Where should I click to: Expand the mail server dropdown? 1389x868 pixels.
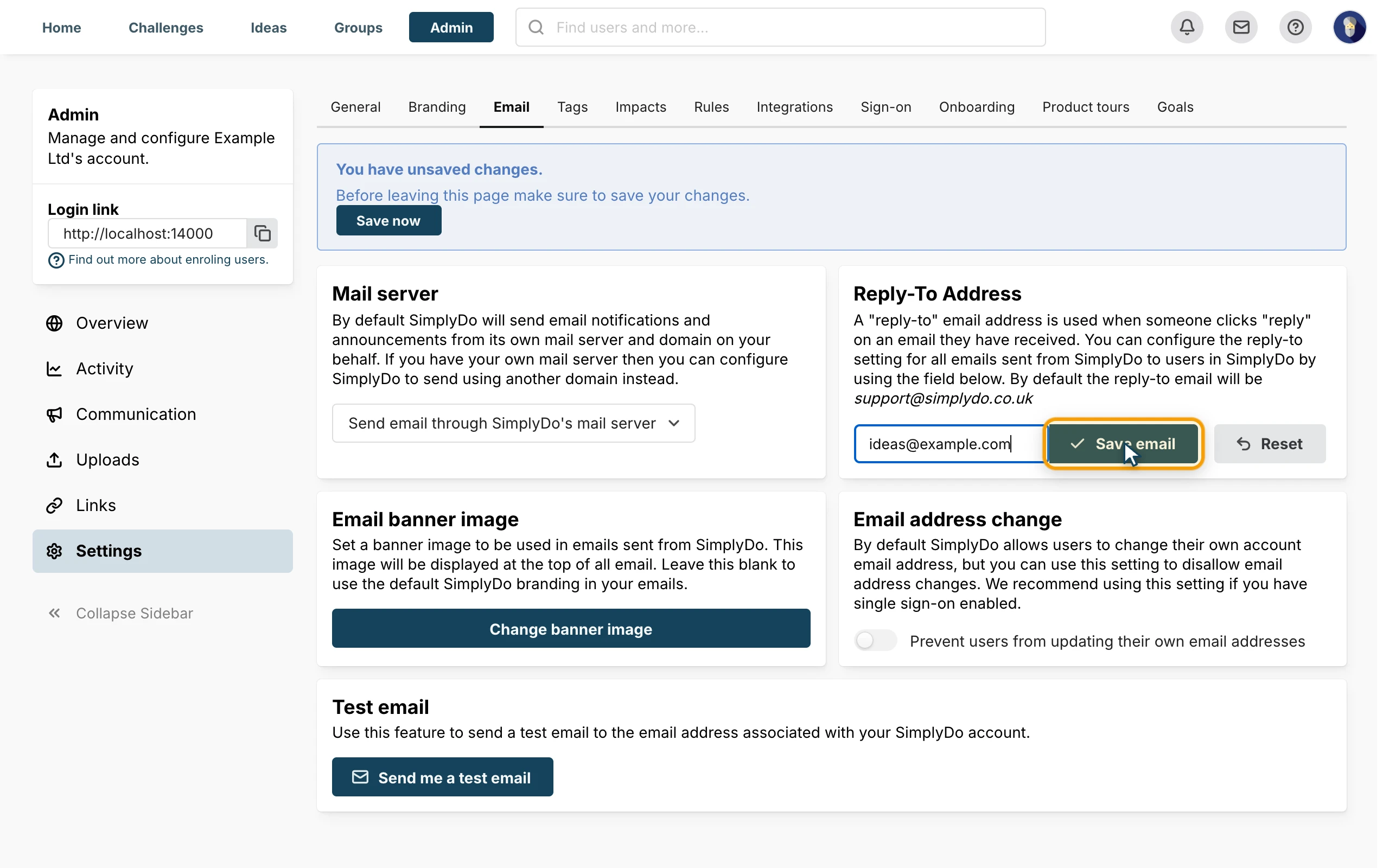point(513,423)
